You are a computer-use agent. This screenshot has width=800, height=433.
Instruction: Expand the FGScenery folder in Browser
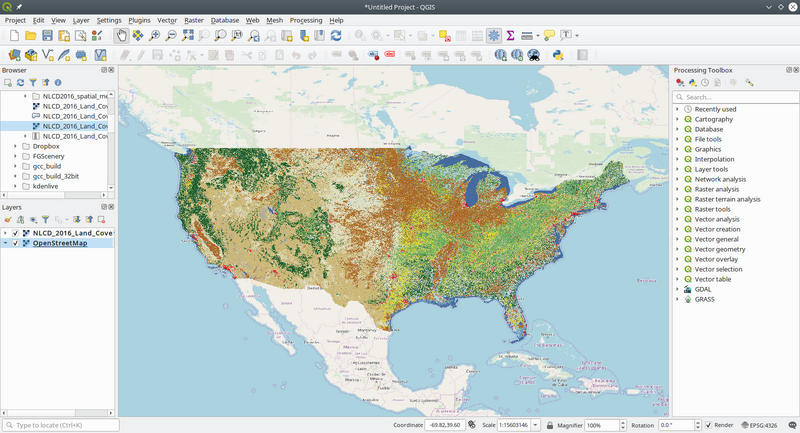15,157
